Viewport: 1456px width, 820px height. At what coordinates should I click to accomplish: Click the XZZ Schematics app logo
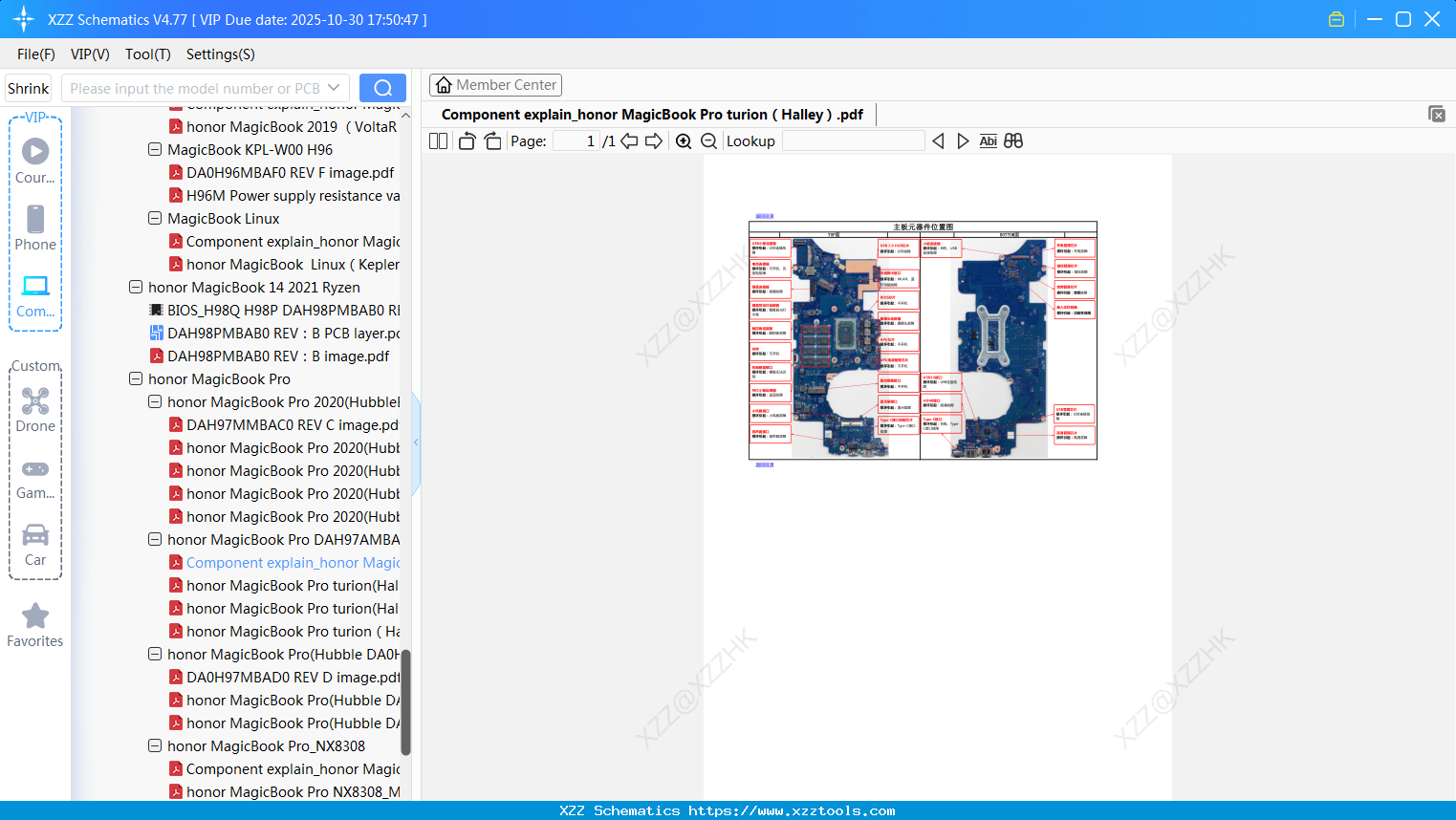pos(24,19)
